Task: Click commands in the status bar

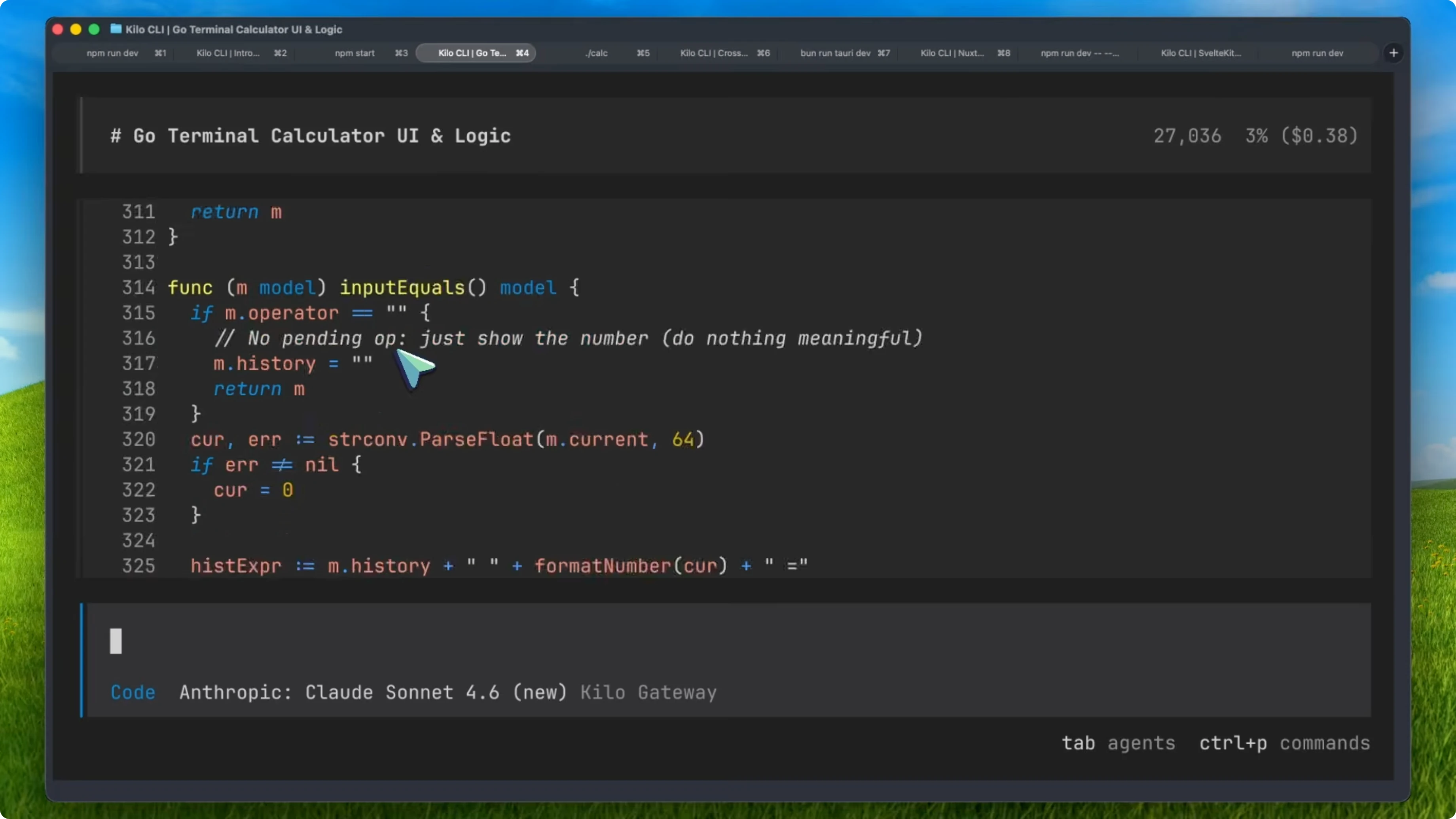Action: [1325, 743]
